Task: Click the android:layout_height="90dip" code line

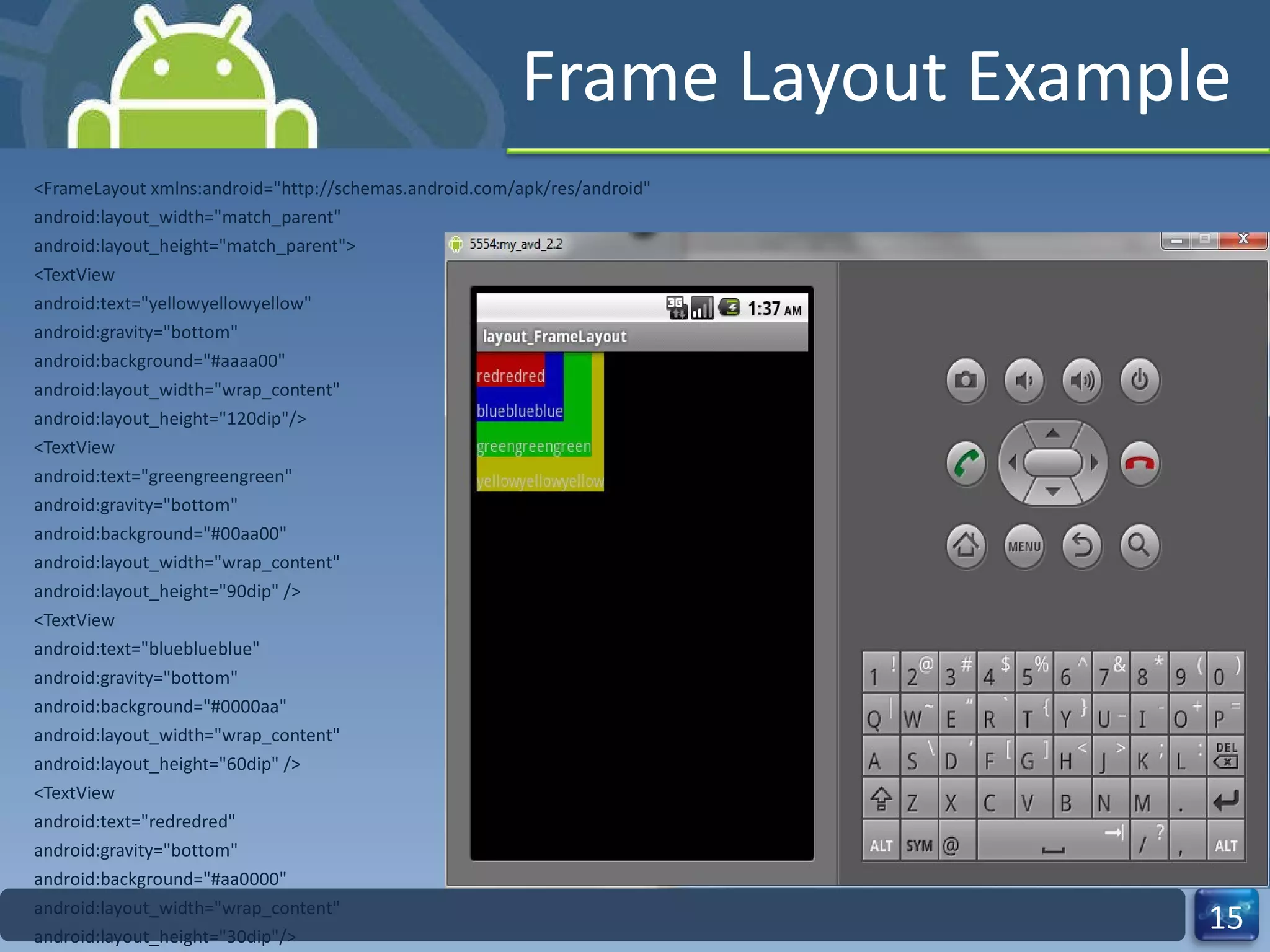Action: [x=167, y=591]
